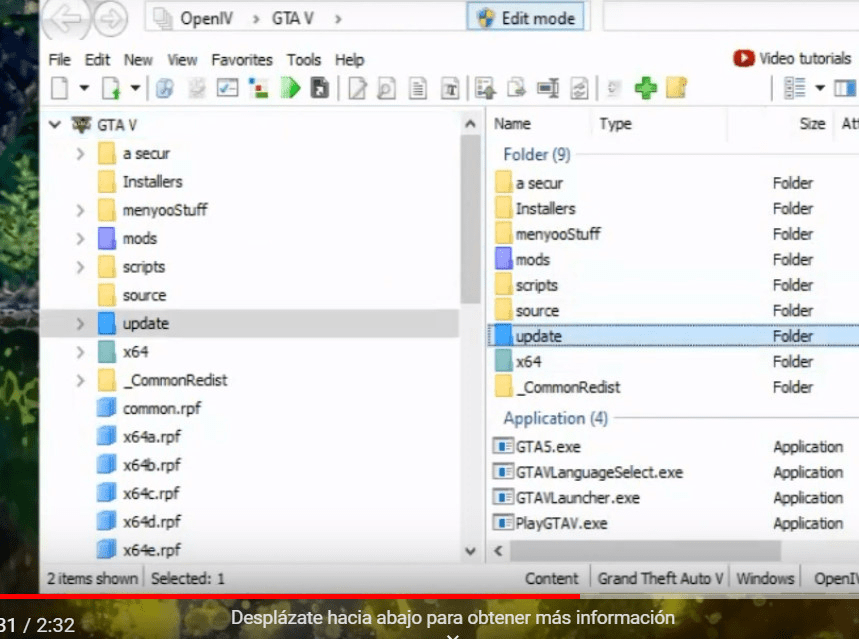
Task: Click the Video tutorials link text
Action: click(x=801, y=59)
